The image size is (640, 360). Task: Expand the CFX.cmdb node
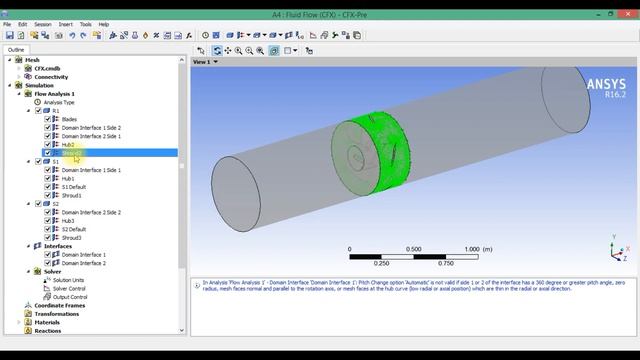pyautogui.click(x=19, y=69)
